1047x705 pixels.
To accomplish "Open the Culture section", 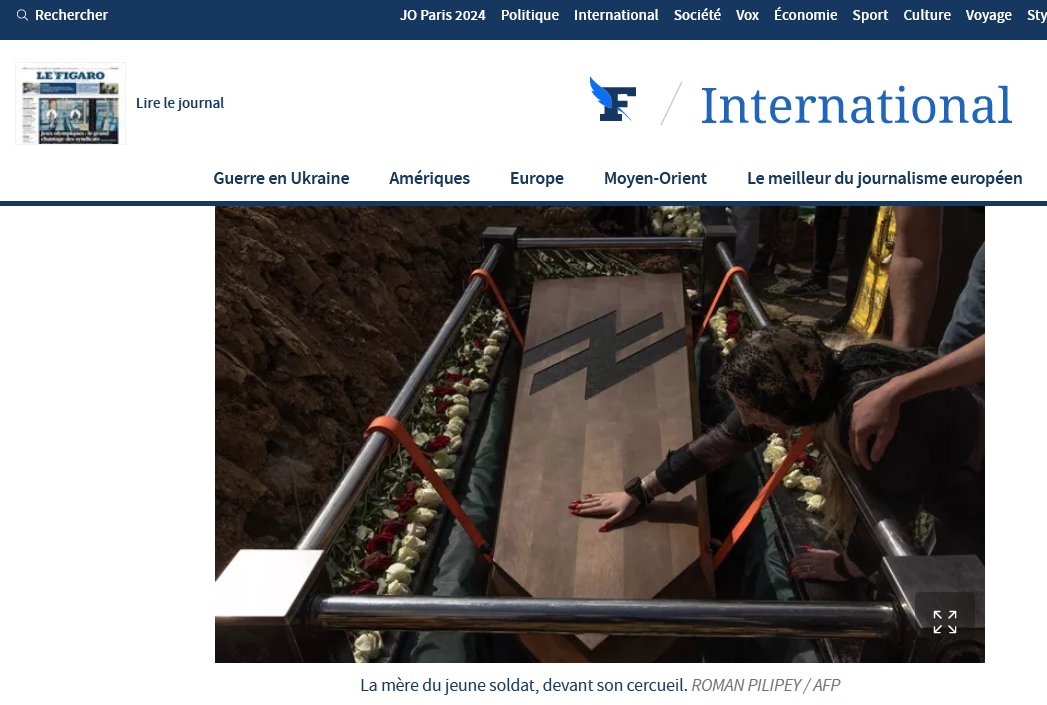I will click(927, 15).
